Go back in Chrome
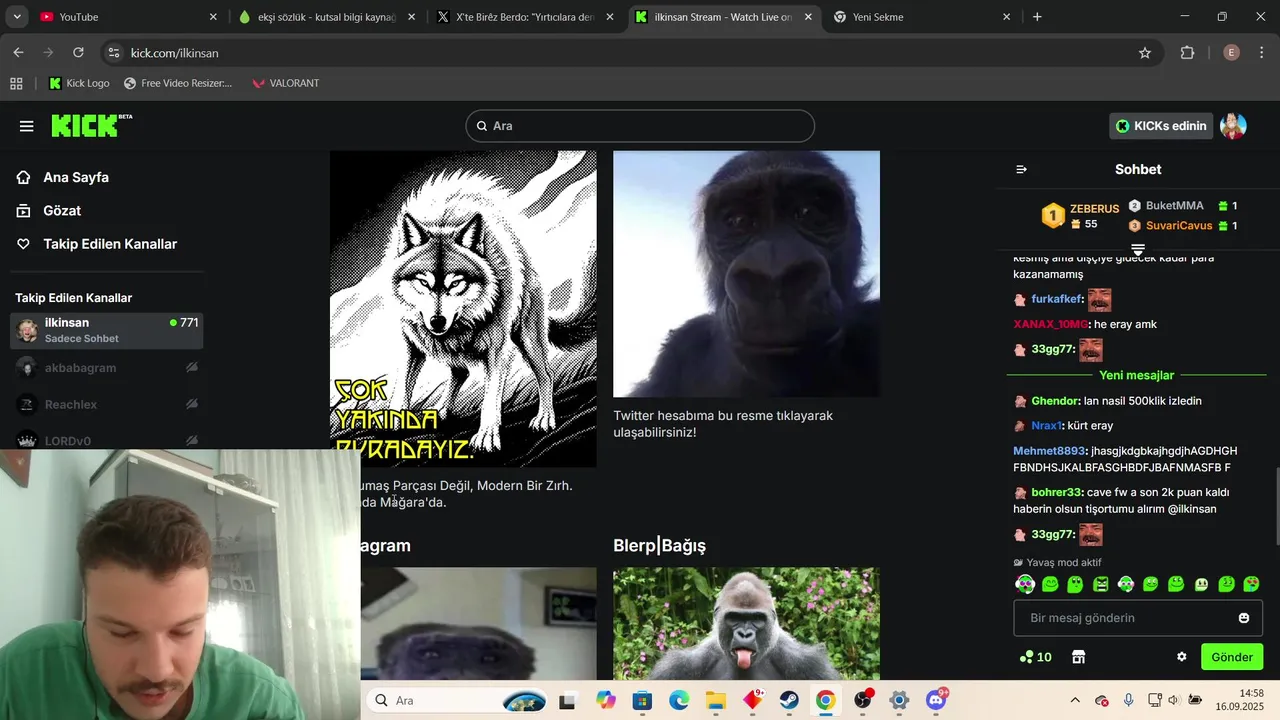This screenshot has height=720, width=1280. pos(18,53)
